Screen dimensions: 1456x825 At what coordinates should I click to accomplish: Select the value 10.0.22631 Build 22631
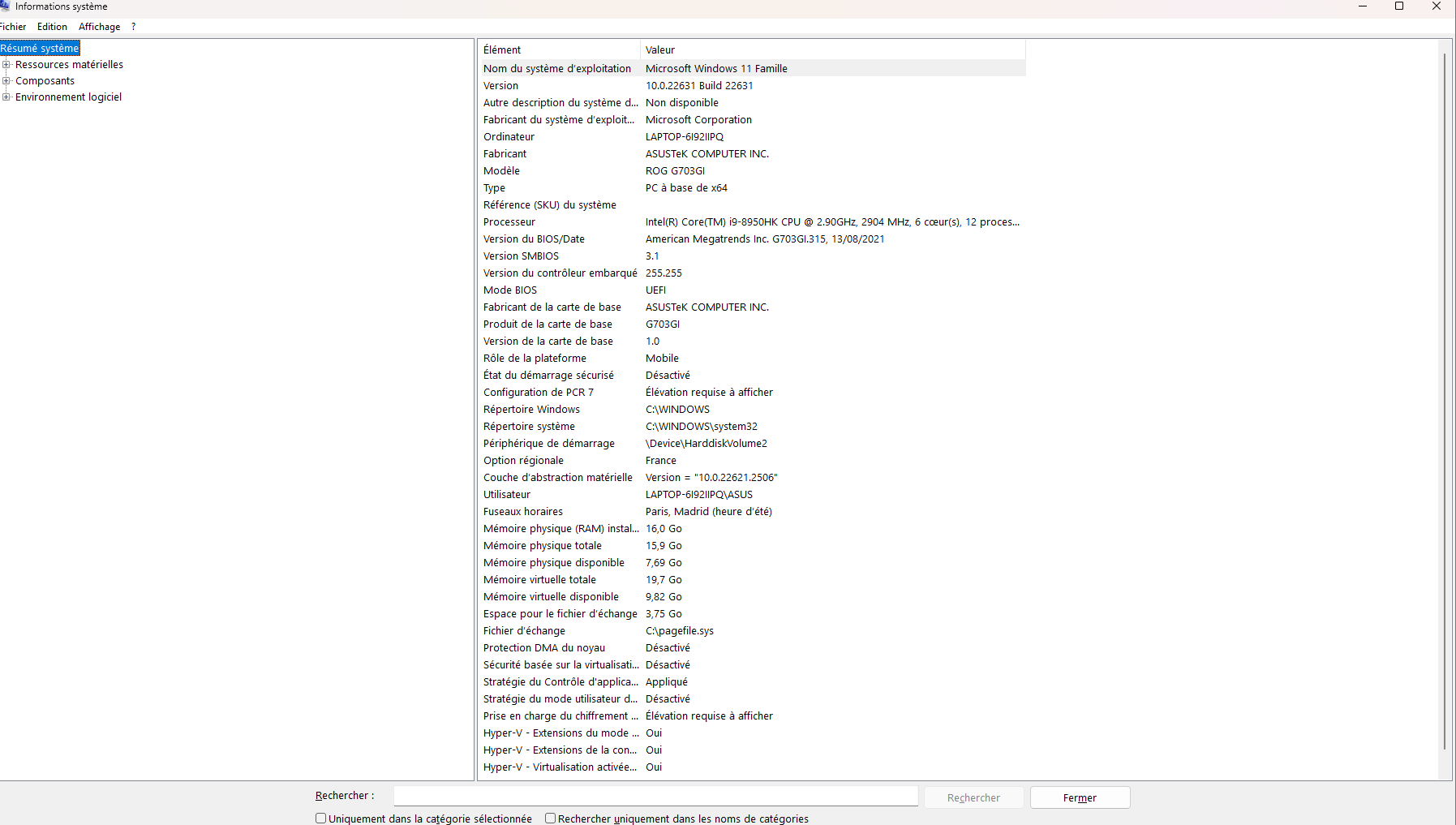[x=699, y=85]
